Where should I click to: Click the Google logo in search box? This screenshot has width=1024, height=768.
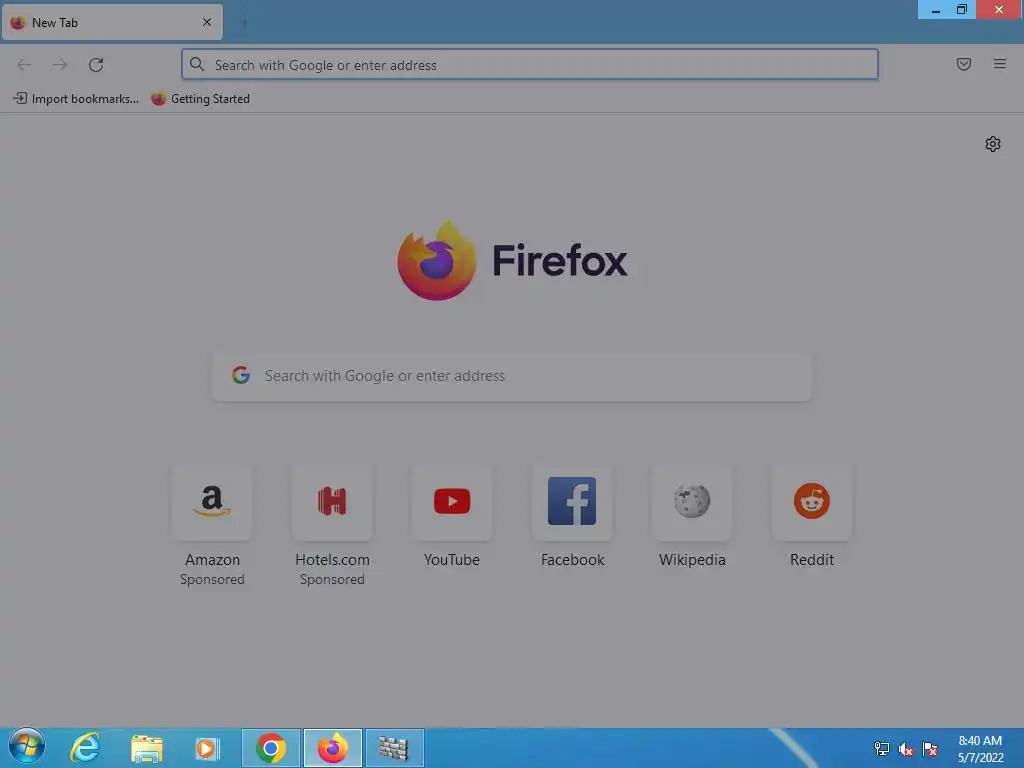241,375
